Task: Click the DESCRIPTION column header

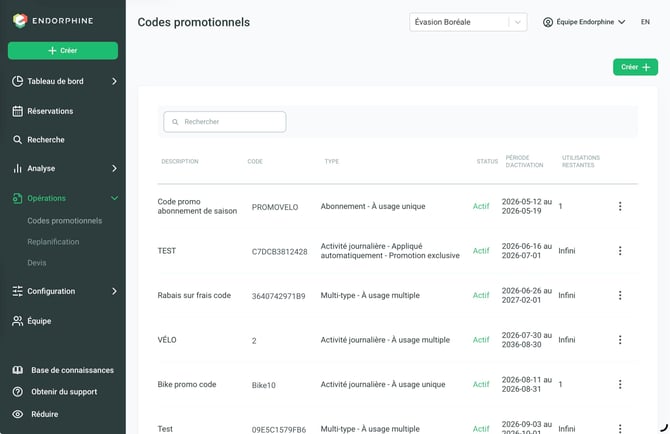Action: [x=180, y=161]
